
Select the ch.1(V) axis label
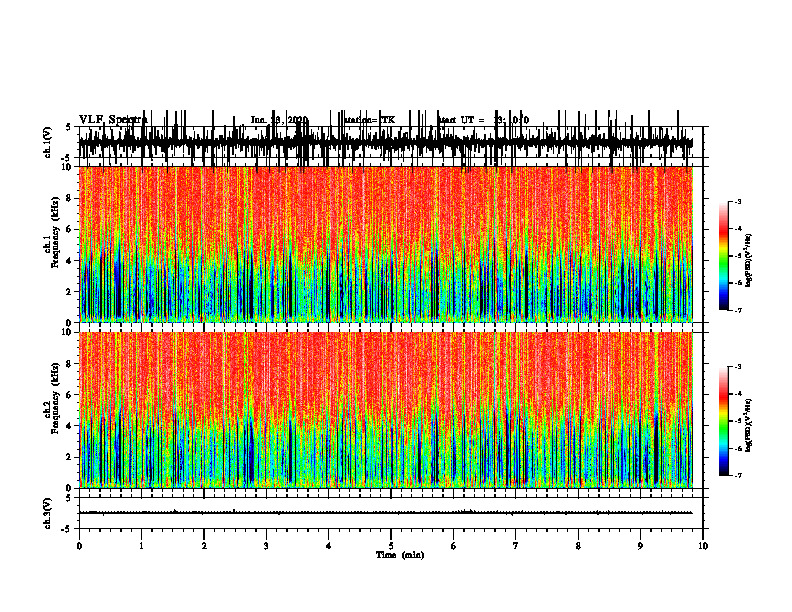(x=48, y=142)
